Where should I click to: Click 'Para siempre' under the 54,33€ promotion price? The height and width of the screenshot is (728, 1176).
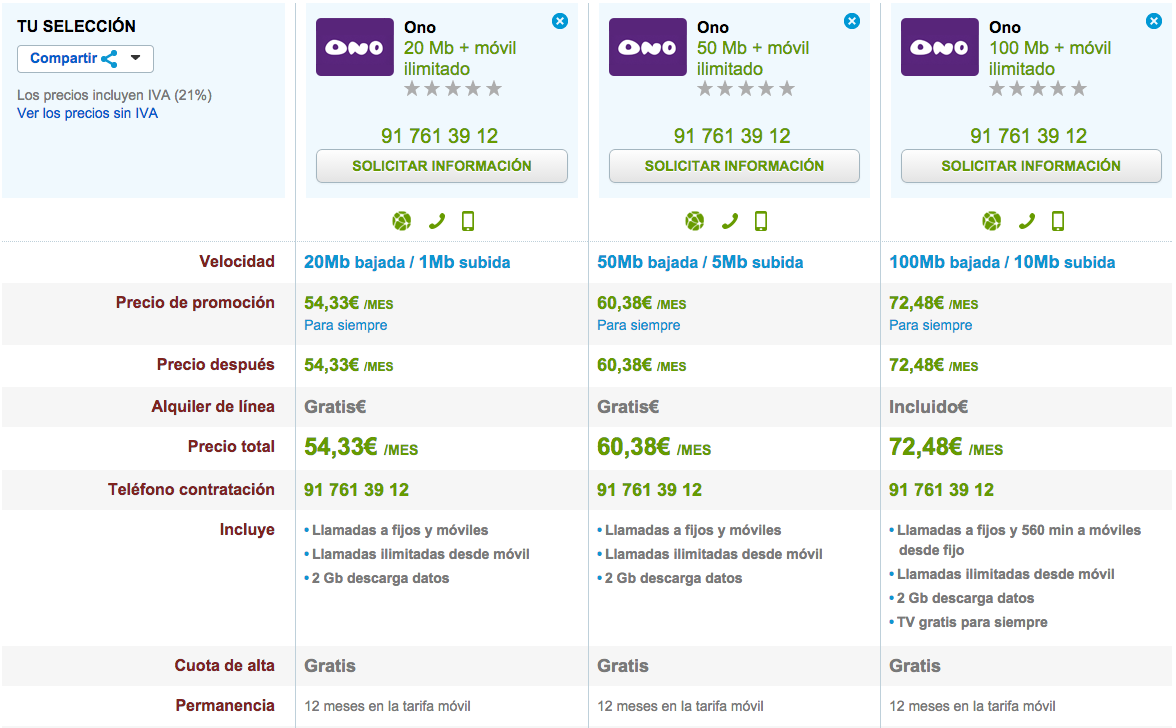346,325
